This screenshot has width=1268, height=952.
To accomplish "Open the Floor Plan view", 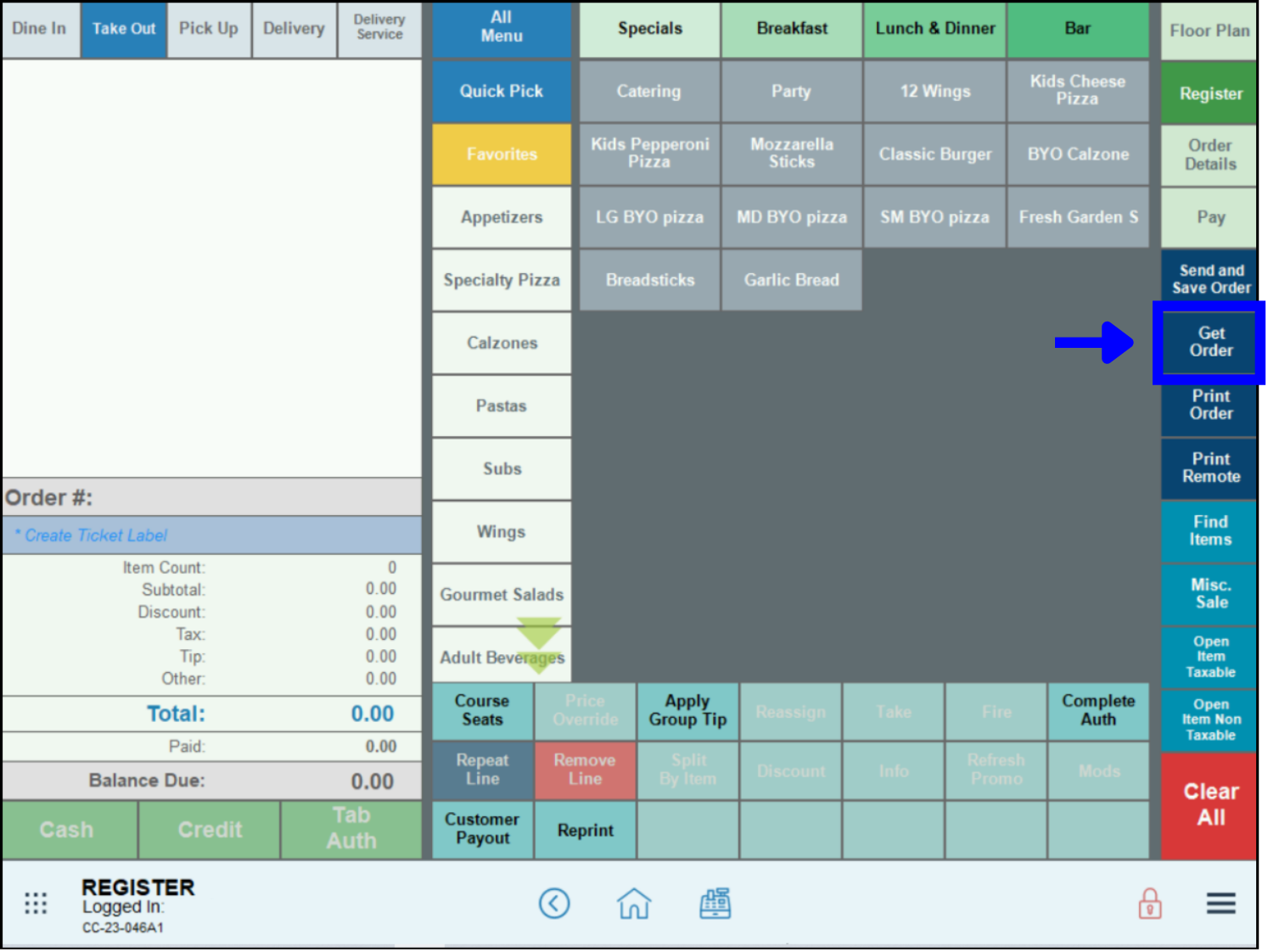I will 1209,31.
